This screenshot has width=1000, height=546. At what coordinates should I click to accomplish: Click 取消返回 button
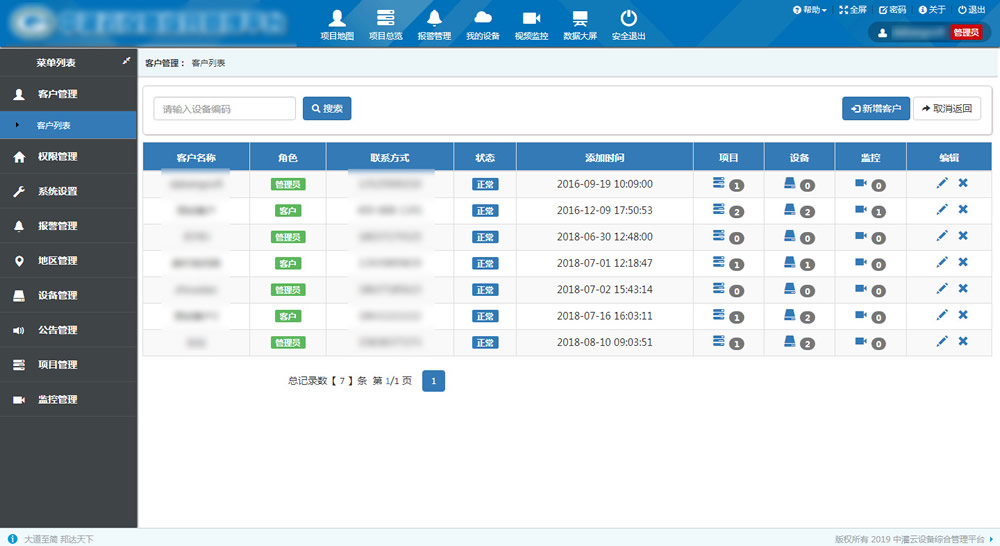[x=946, y=108]
